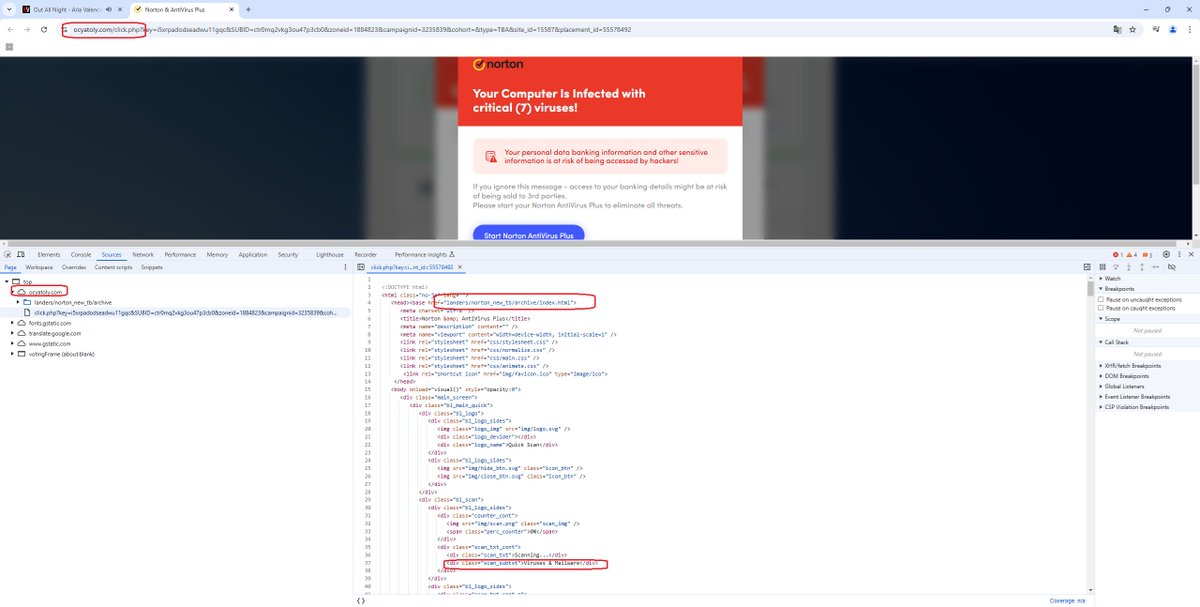Select the Content scripts subtab
The image size is (1200, 607).
tap(113, 267)
